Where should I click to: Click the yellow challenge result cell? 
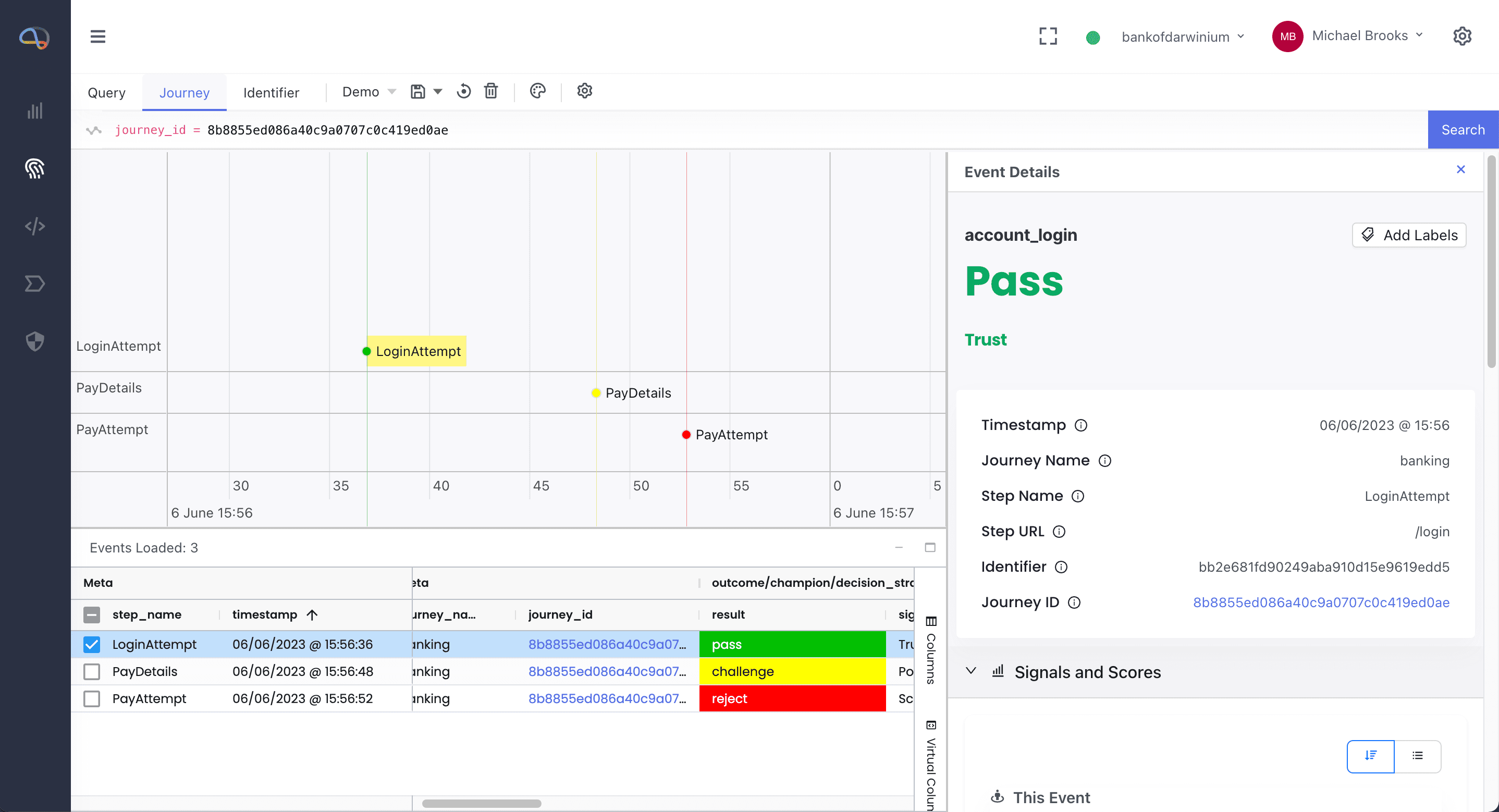point(791,671)
